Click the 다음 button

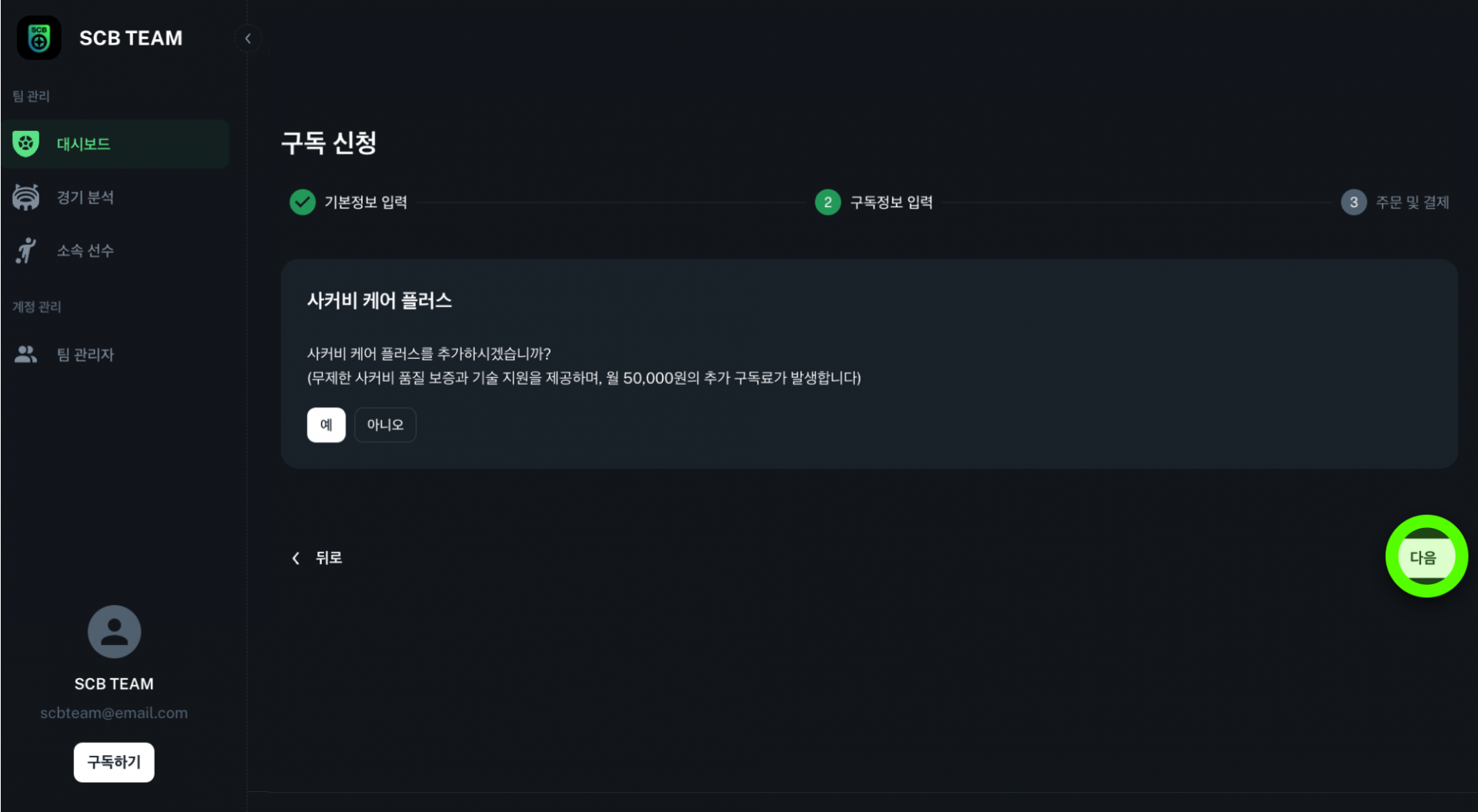pos(1424,557)
